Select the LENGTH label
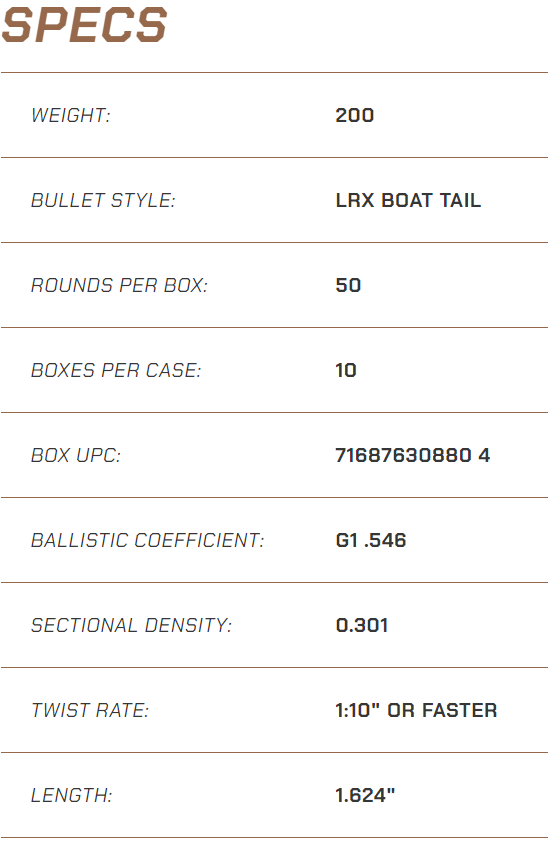Viewport: 548px width, 851px height. [71, 796]
